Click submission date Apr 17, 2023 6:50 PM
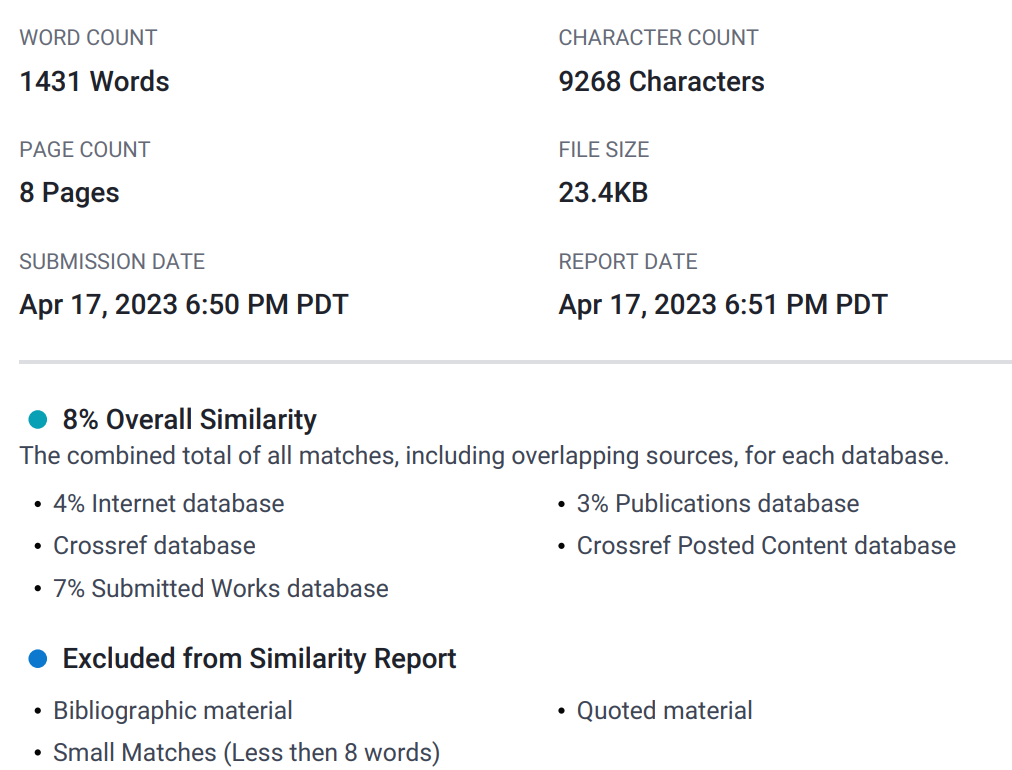Screen dimensions: 1012x770 [x=184, y=305]
